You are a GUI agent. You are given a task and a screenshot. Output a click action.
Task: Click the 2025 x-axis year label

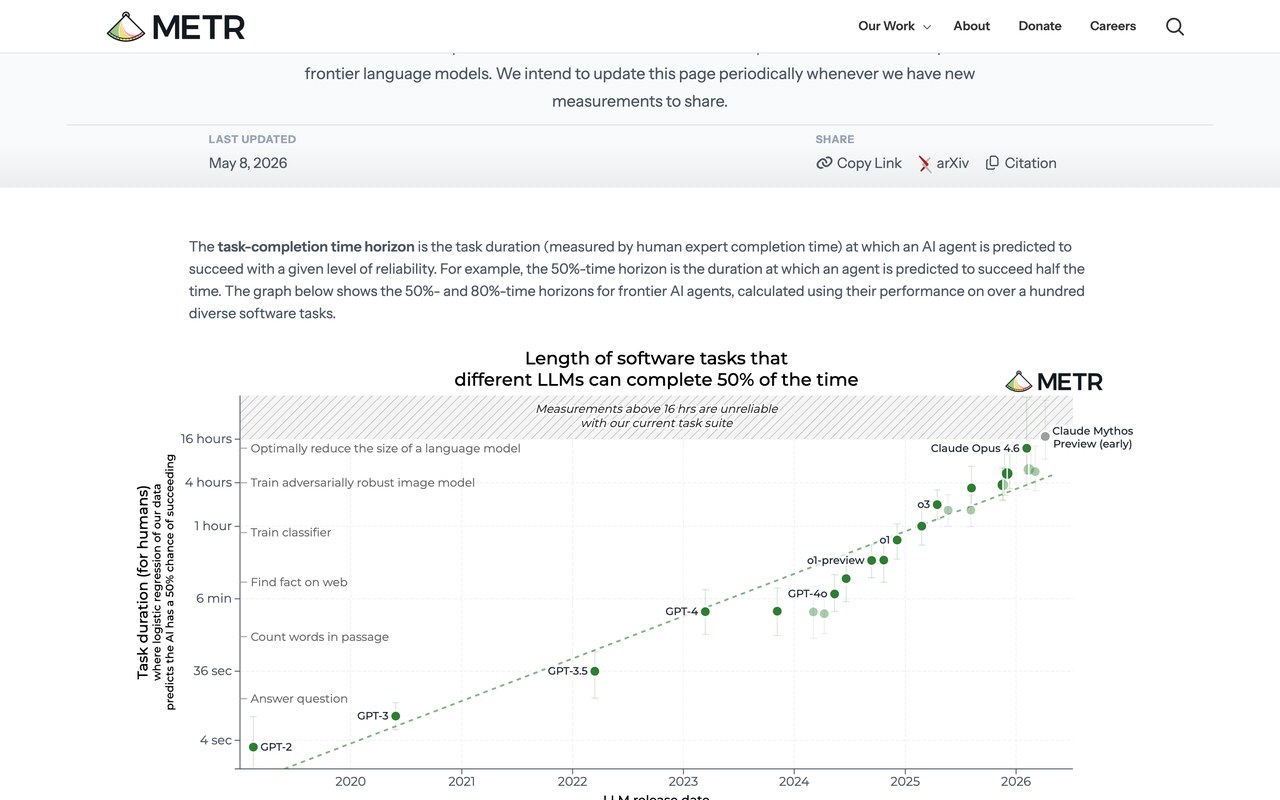[x=905, y=781]
